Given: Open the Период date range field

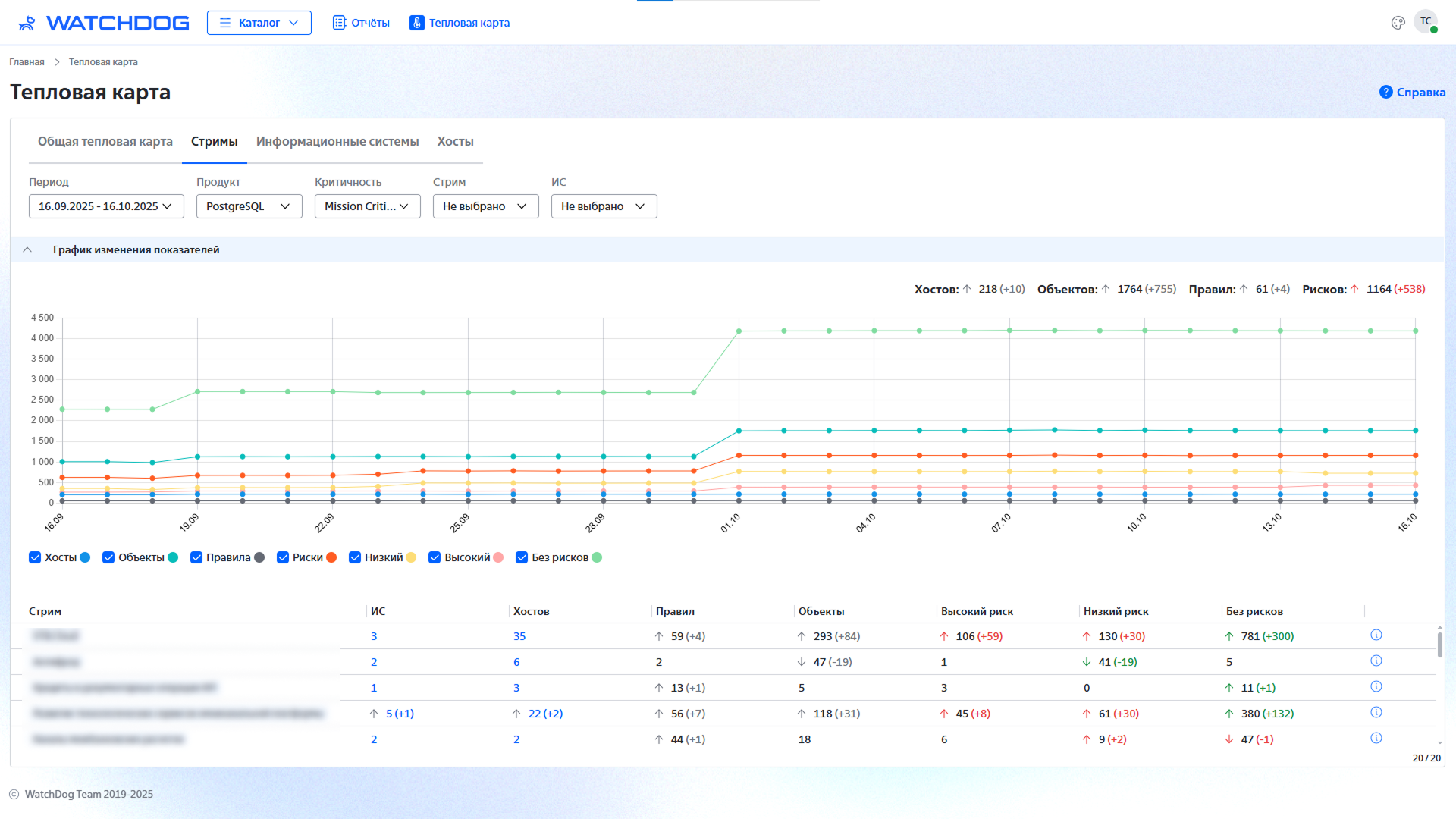Looking at the screenshot, I should [x=106, y=206].
